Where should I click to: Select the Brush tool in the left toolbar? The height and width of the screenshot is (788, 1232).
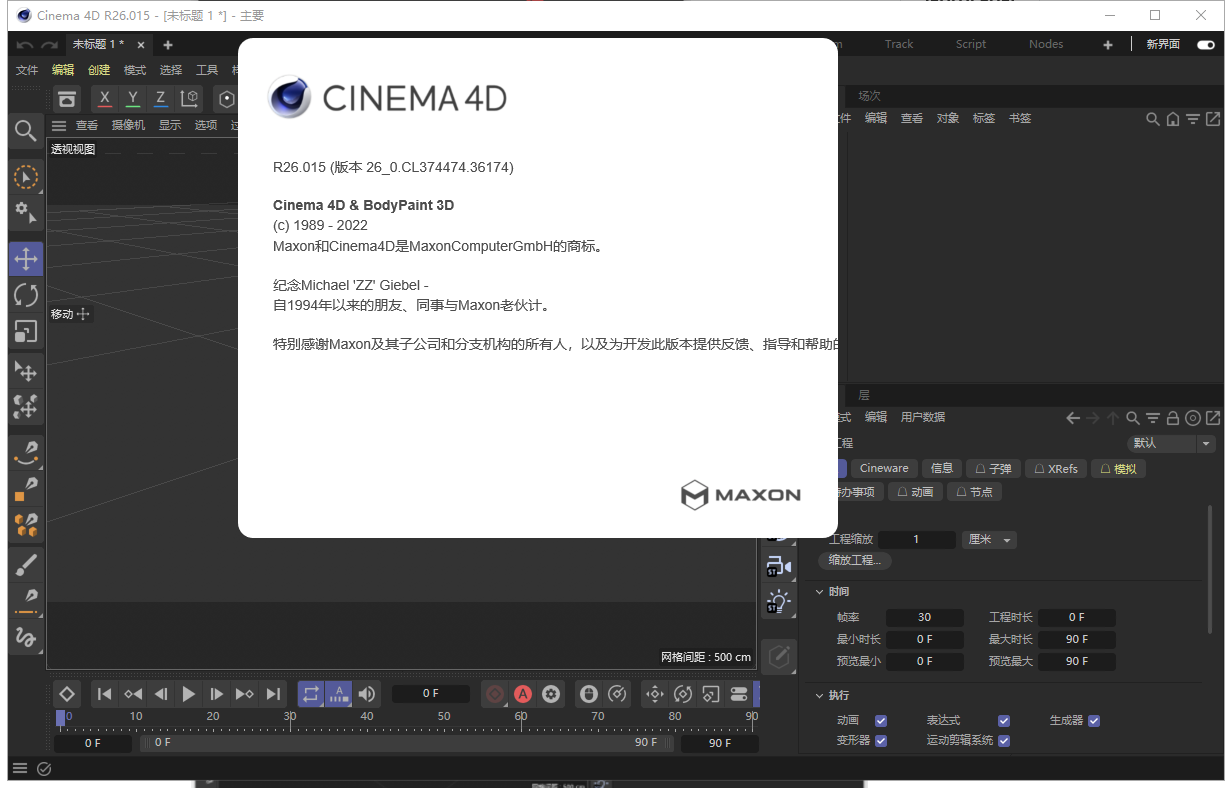pyautogui.click(x=26, y=563)
